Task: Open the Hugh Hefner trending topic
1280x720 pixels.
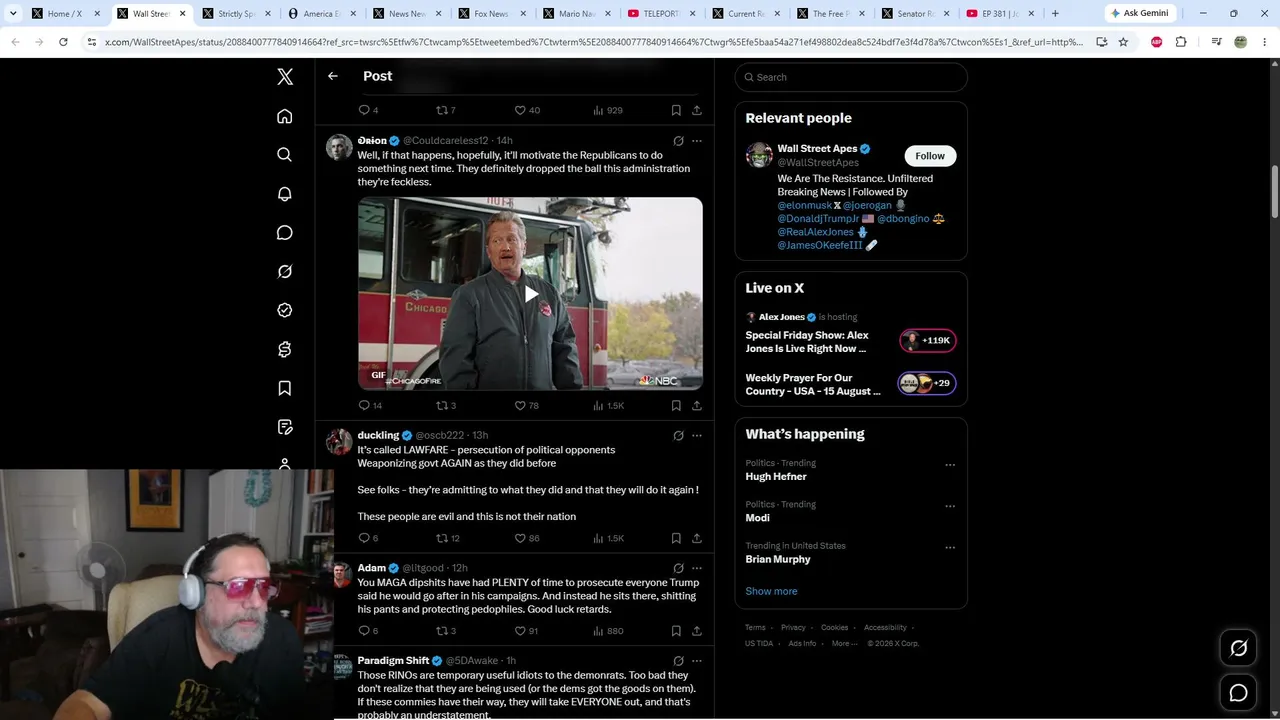Action: 776,477
